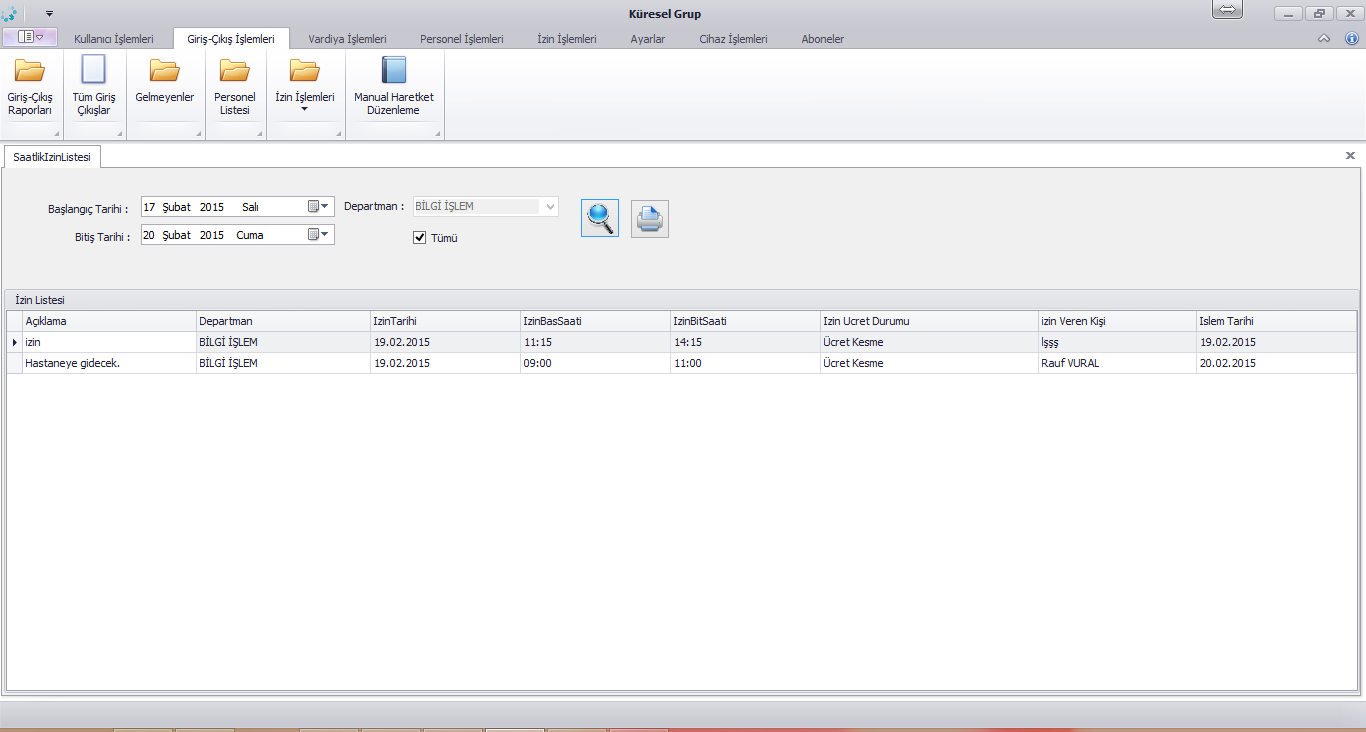Click the Islem Tarihi column header
This screenshot has width=1366, height=732.
[x=1277, y=321]
